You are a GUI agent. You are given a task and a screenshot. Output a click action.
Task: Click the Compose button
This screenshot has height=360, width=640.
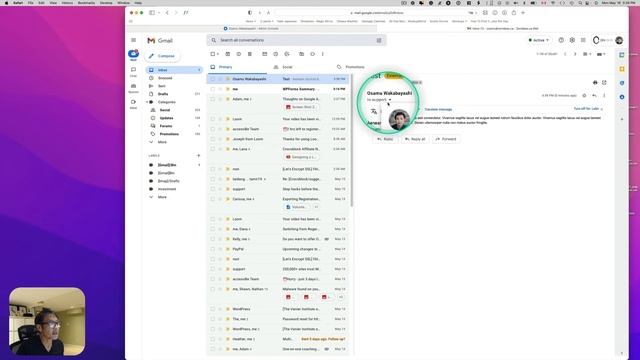pos(162,56)
